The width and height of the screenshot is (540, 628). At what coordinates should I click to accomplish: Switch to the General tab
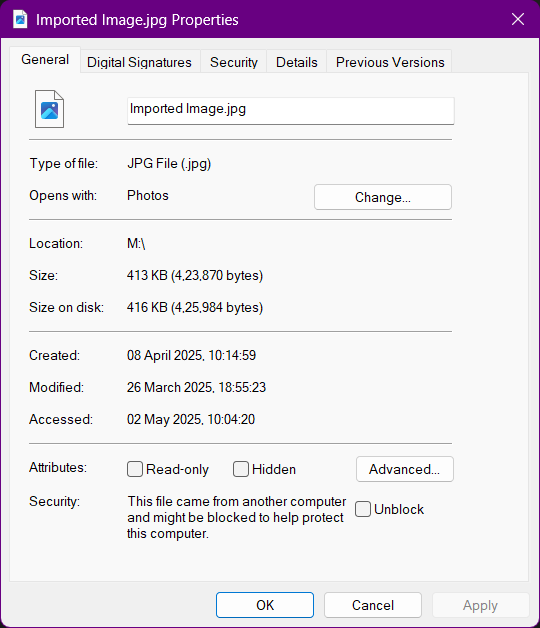[45, 60]
